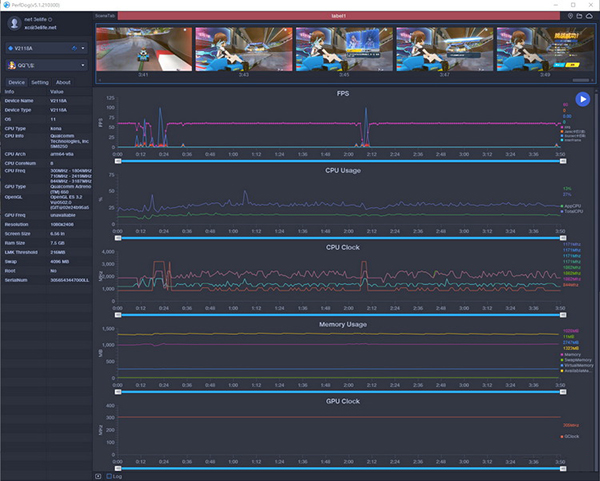Select the Device tab
Viewport: 600px width, 481px height.
coord(17,82)
